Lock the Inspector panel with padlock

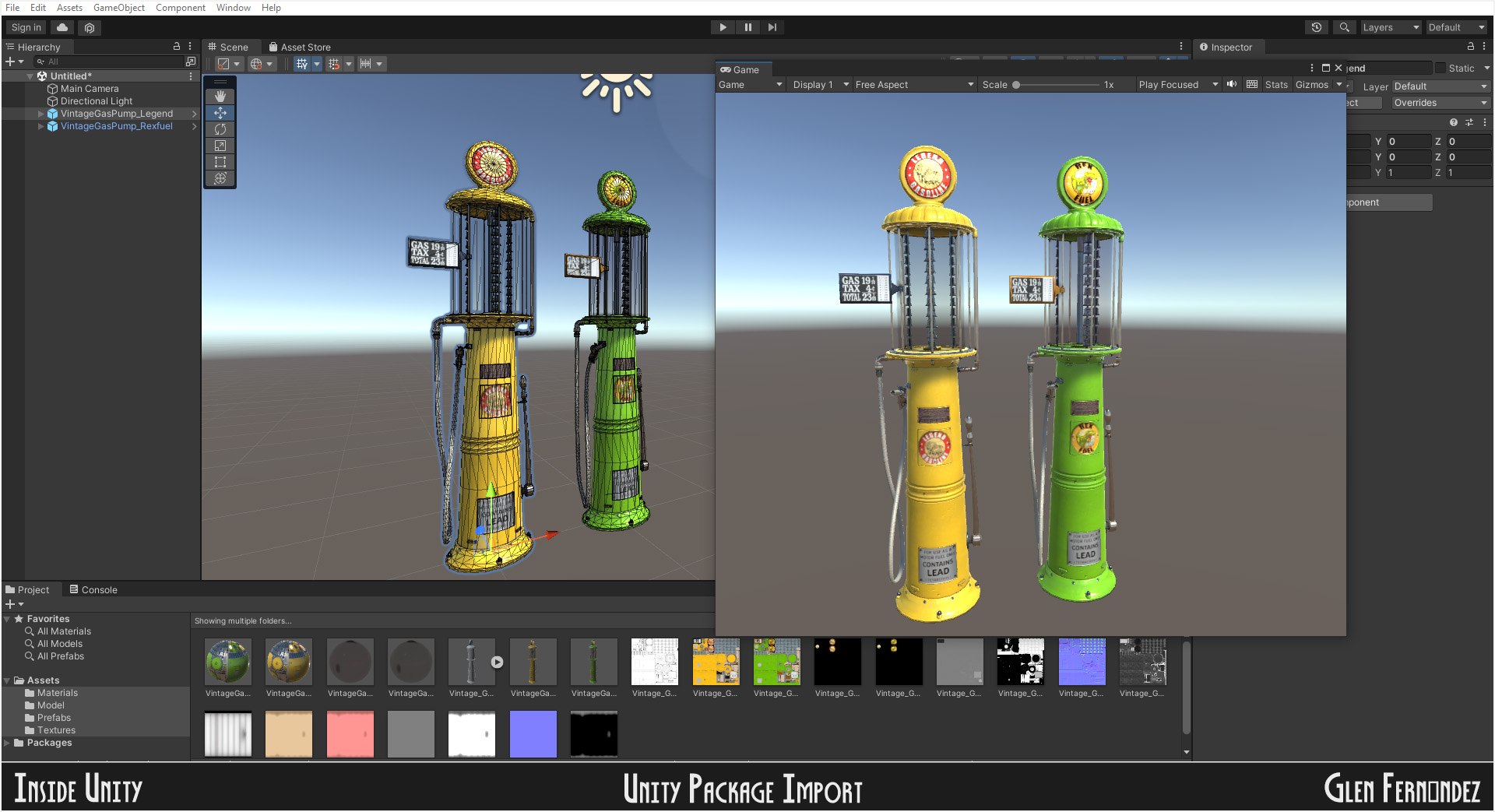1471,47
